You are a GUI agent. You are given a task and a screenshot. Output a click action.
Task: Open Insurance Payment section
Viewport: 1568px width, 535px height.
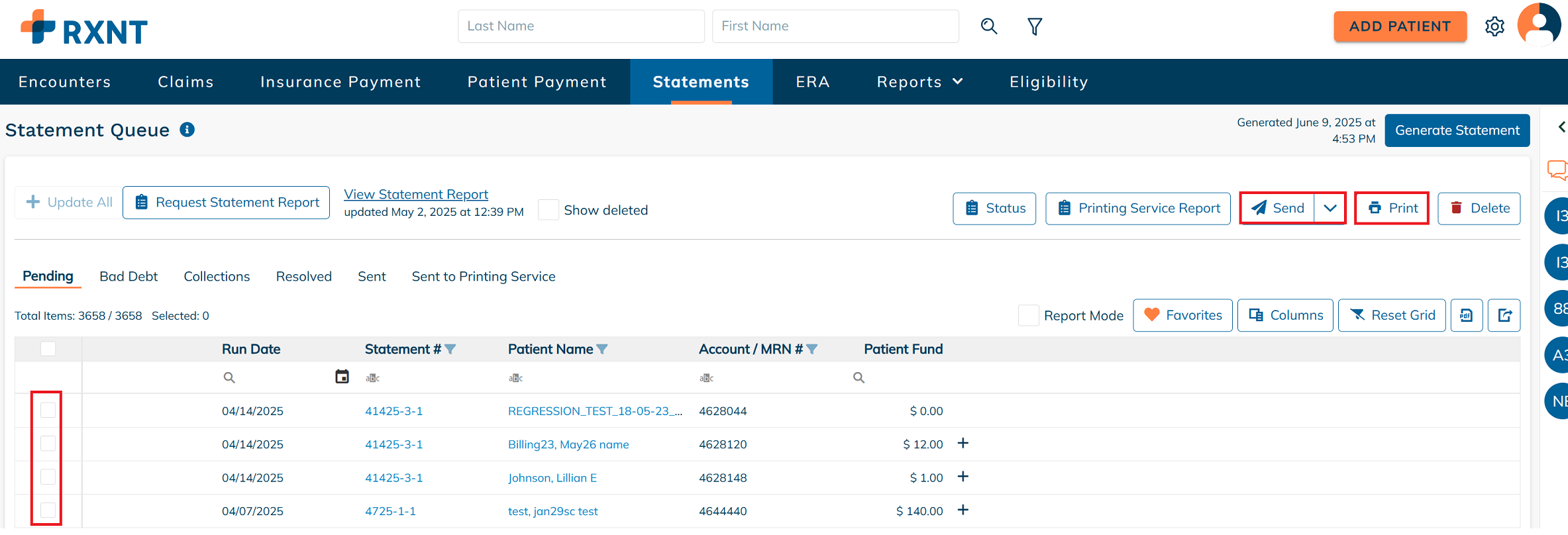340,81
